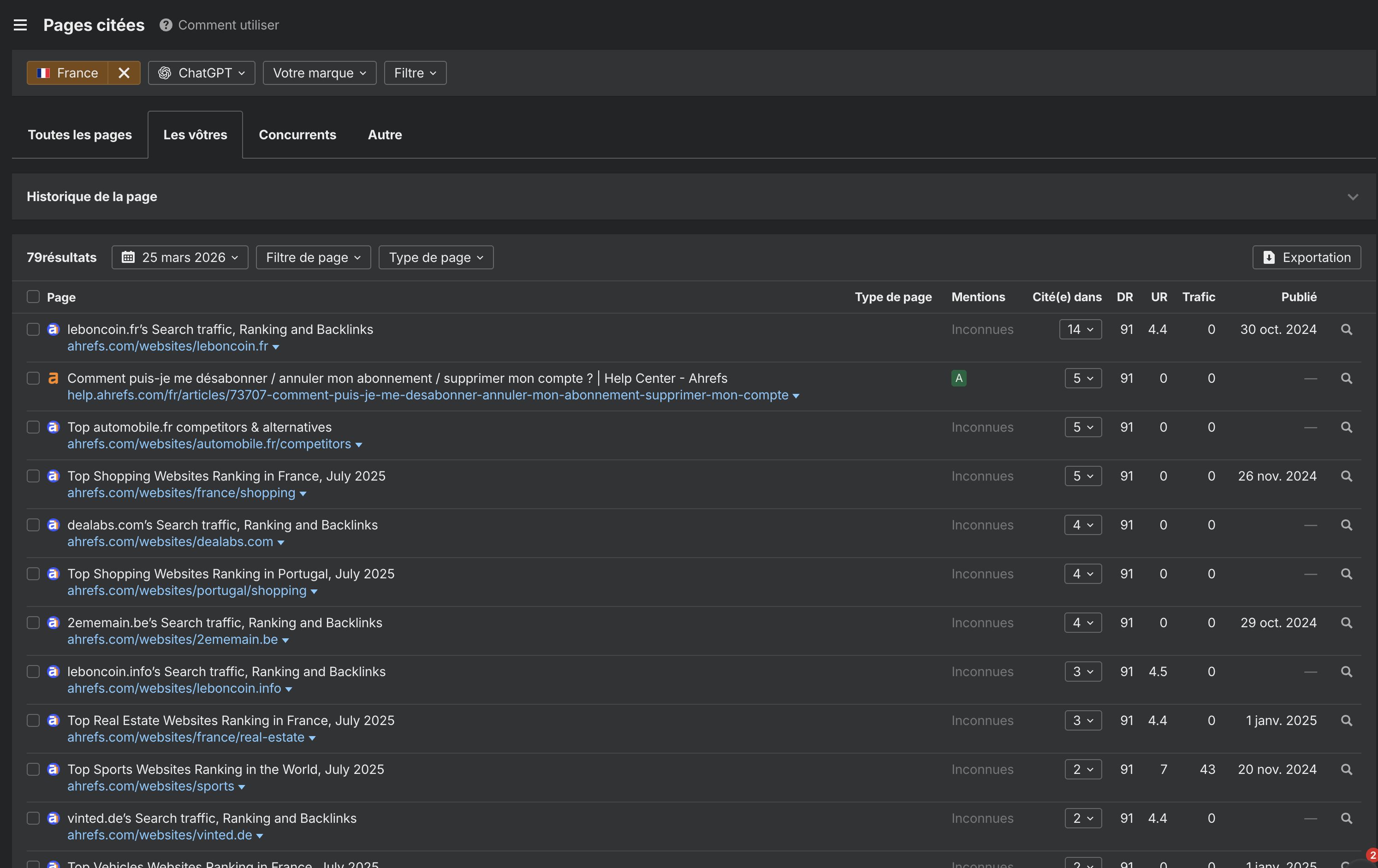The width and height of the screenshot is (1378, 868).
Task: Switch to the Concurrents tab
Action: pos(297,135)
